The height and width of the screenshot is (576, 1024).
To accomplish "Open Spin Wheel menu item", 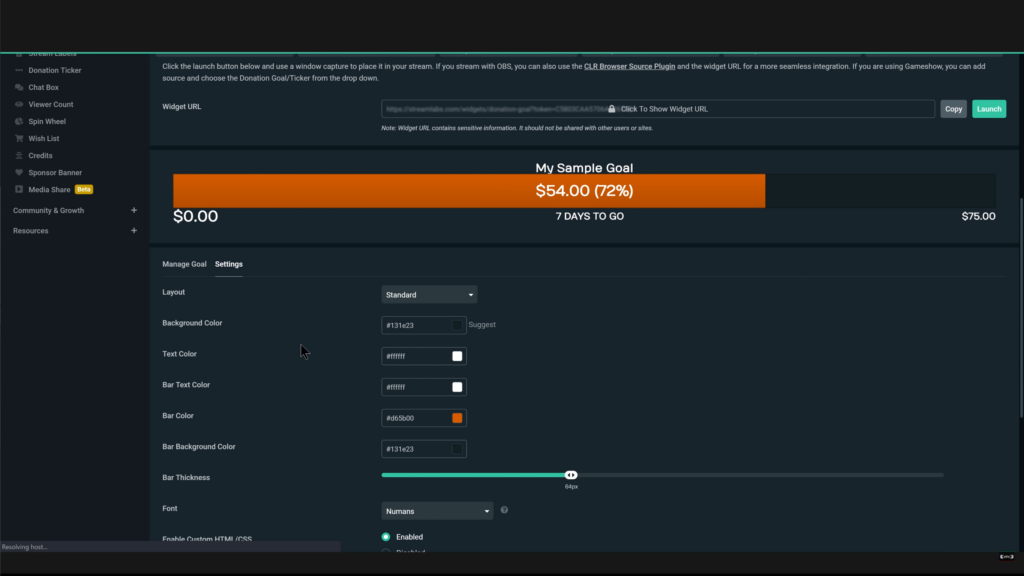I will [x=47, y=121].
